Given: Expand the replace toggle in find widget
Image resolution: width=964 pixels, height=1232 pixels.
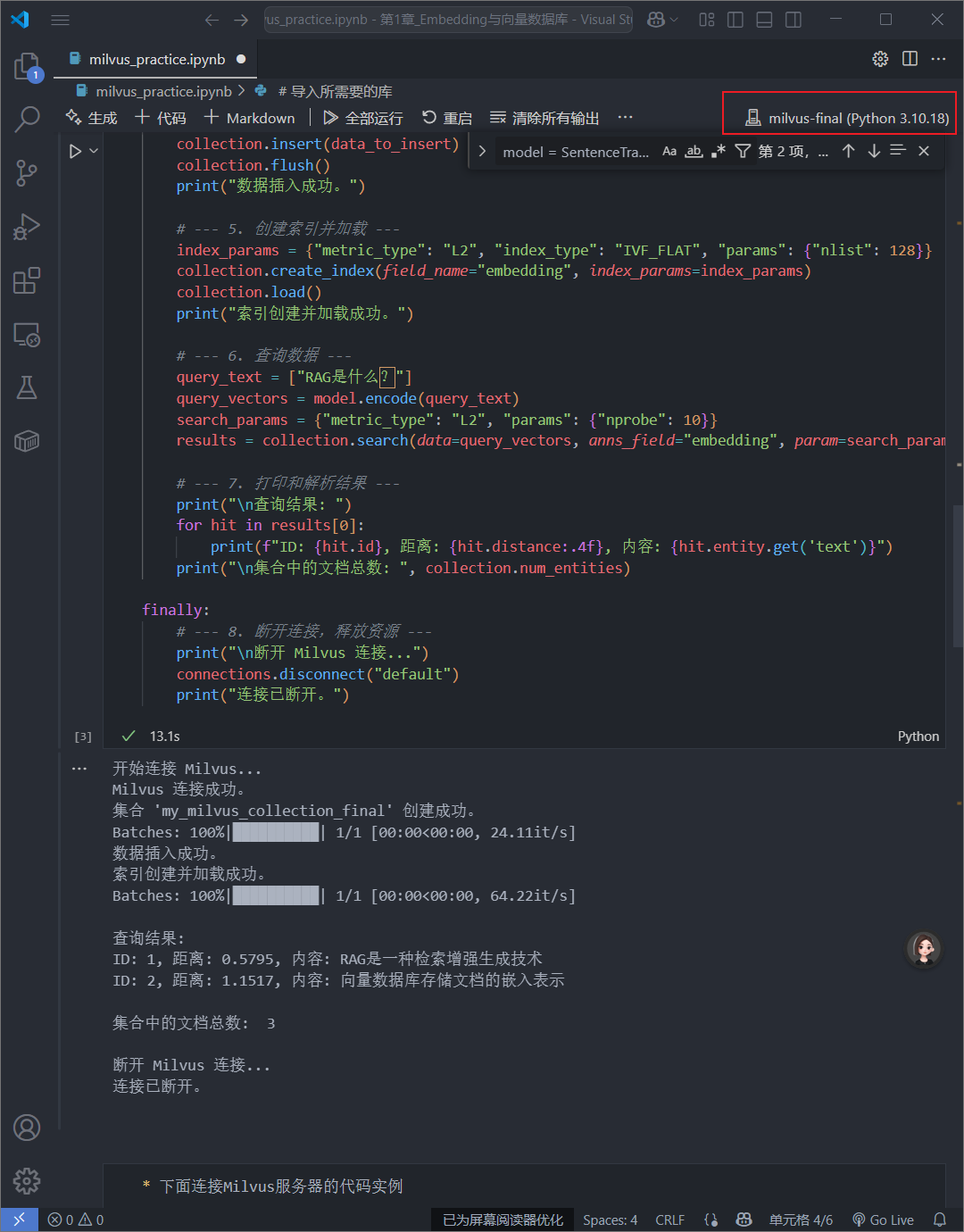Looking at the screenshot, I should pos(482,152).
